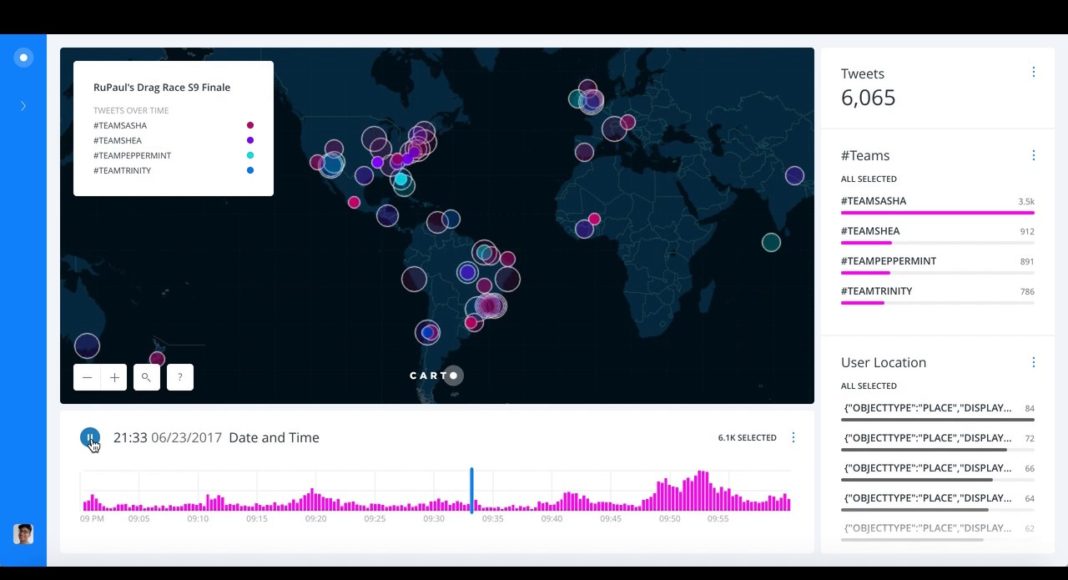Click the "TWEETS OVER TIME" legend subtitle

click(131, 110)
